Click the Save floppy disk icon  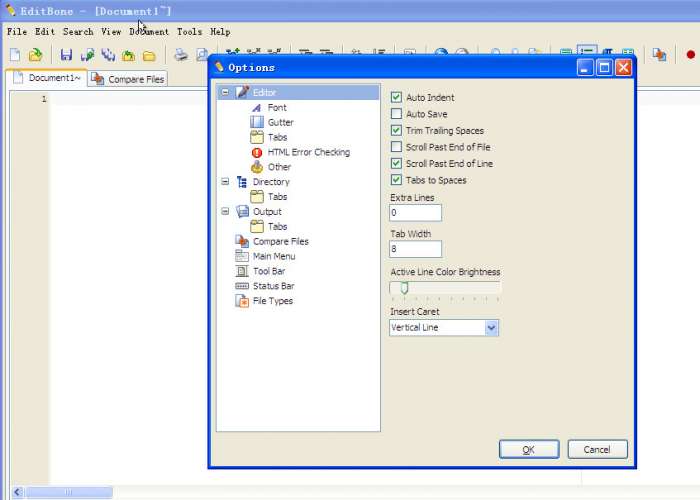click(x=66, y=55)
